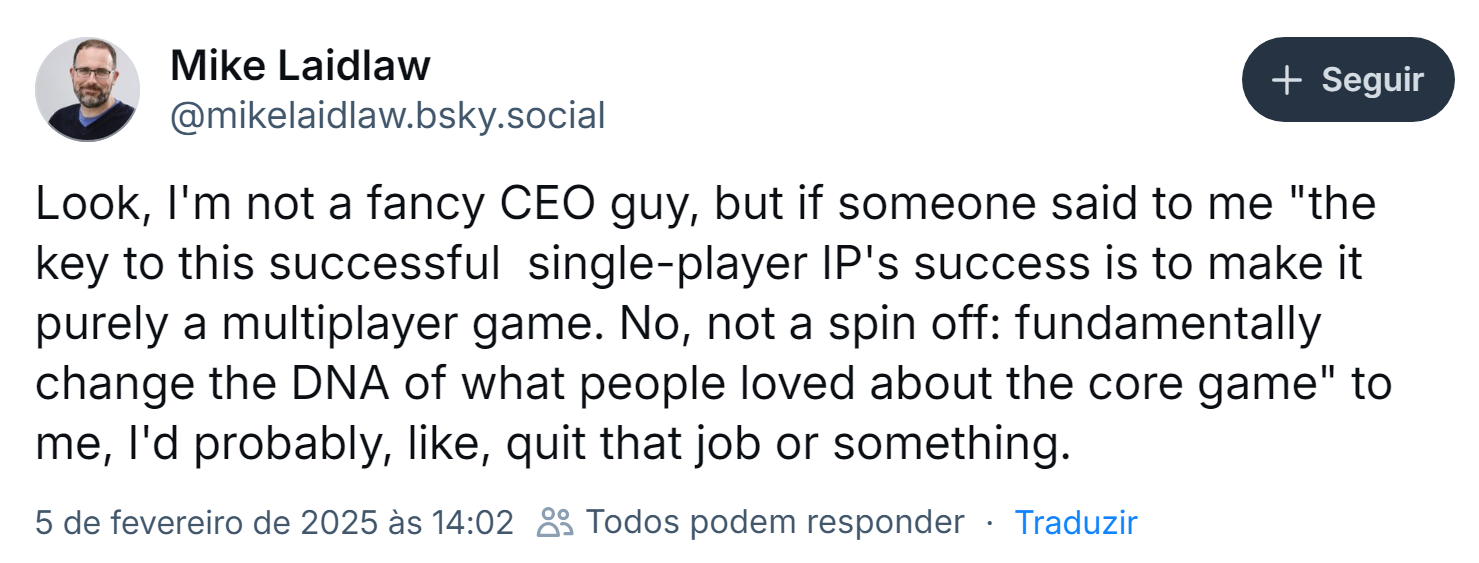Follow the author with the Seguir button
This screenshot has width=1479, height=563.
coord(1347,80)
